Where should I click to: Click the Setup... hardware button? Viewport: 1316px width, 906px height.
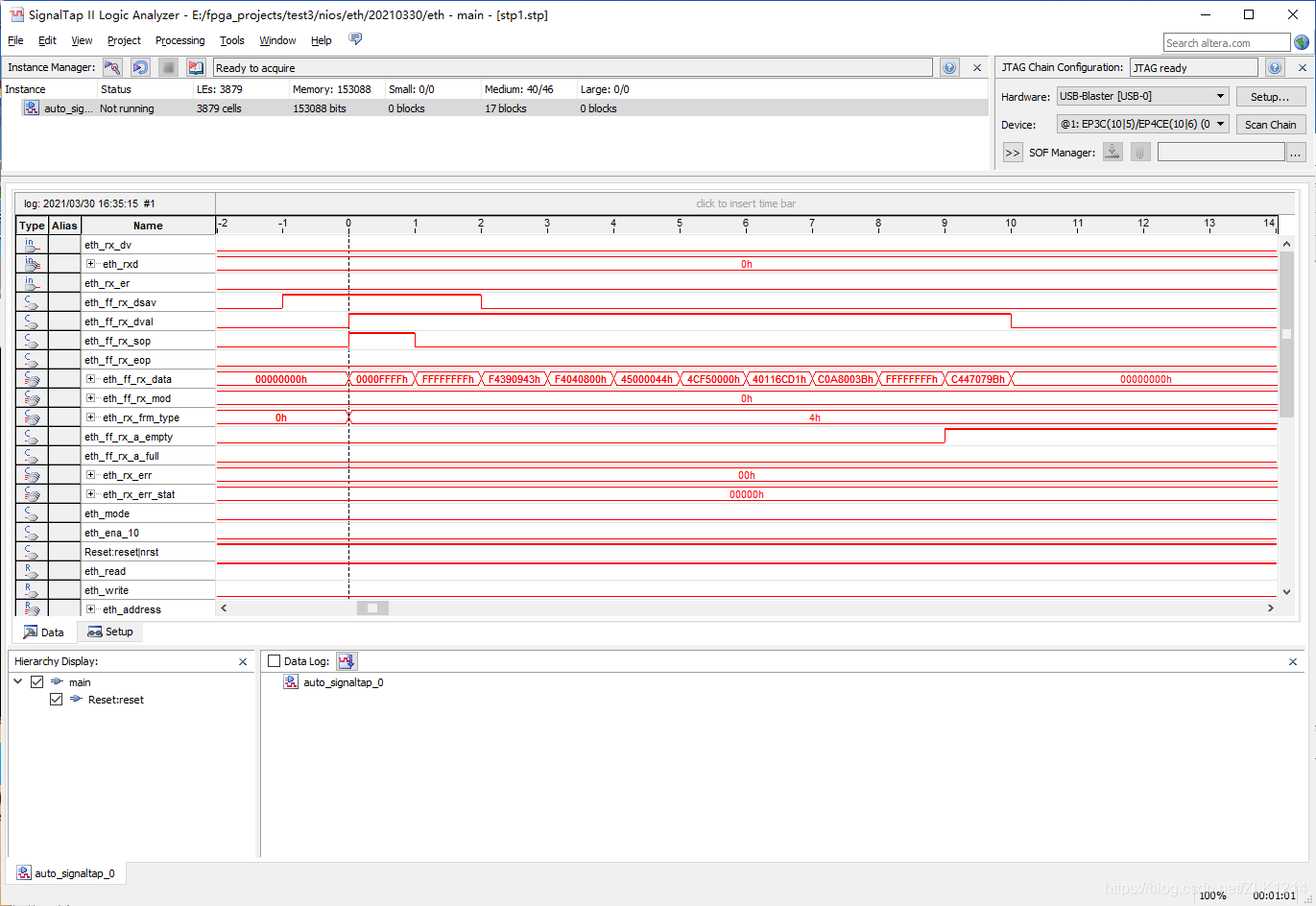(x=1270, y=97)
